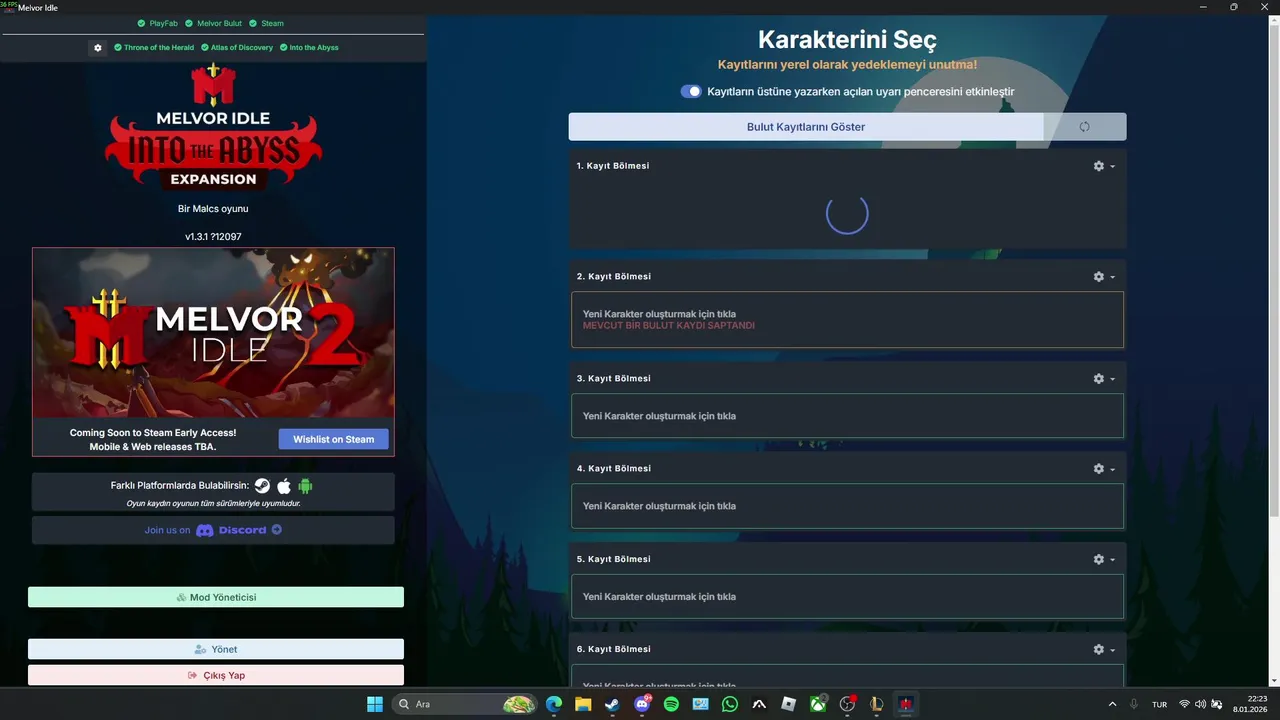
Task: Click the '1. Kayıt Bölmesi' heading
Action: 613,166
